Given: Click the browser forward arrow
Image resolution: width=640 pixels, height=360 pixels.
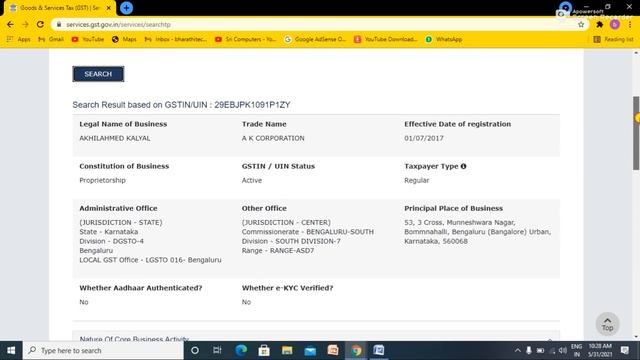Looking at the screenshot, I should tap(25, 24).
